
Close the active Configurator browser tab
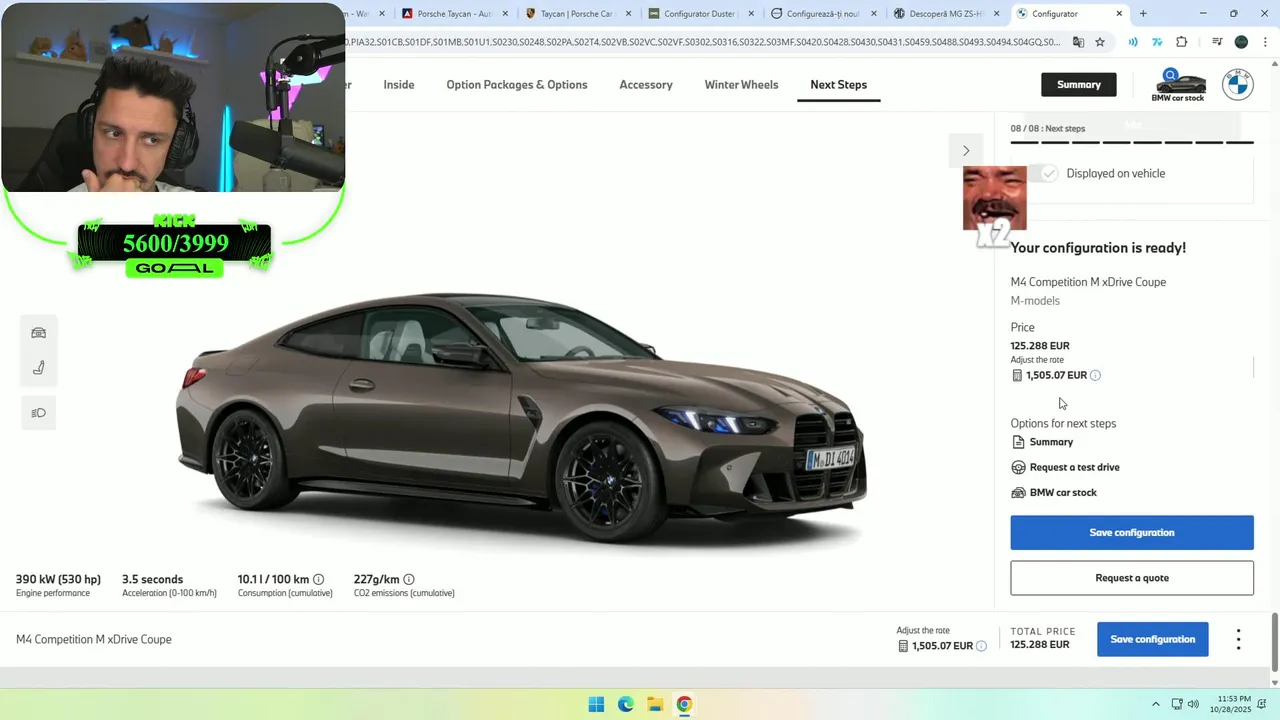1119,14
